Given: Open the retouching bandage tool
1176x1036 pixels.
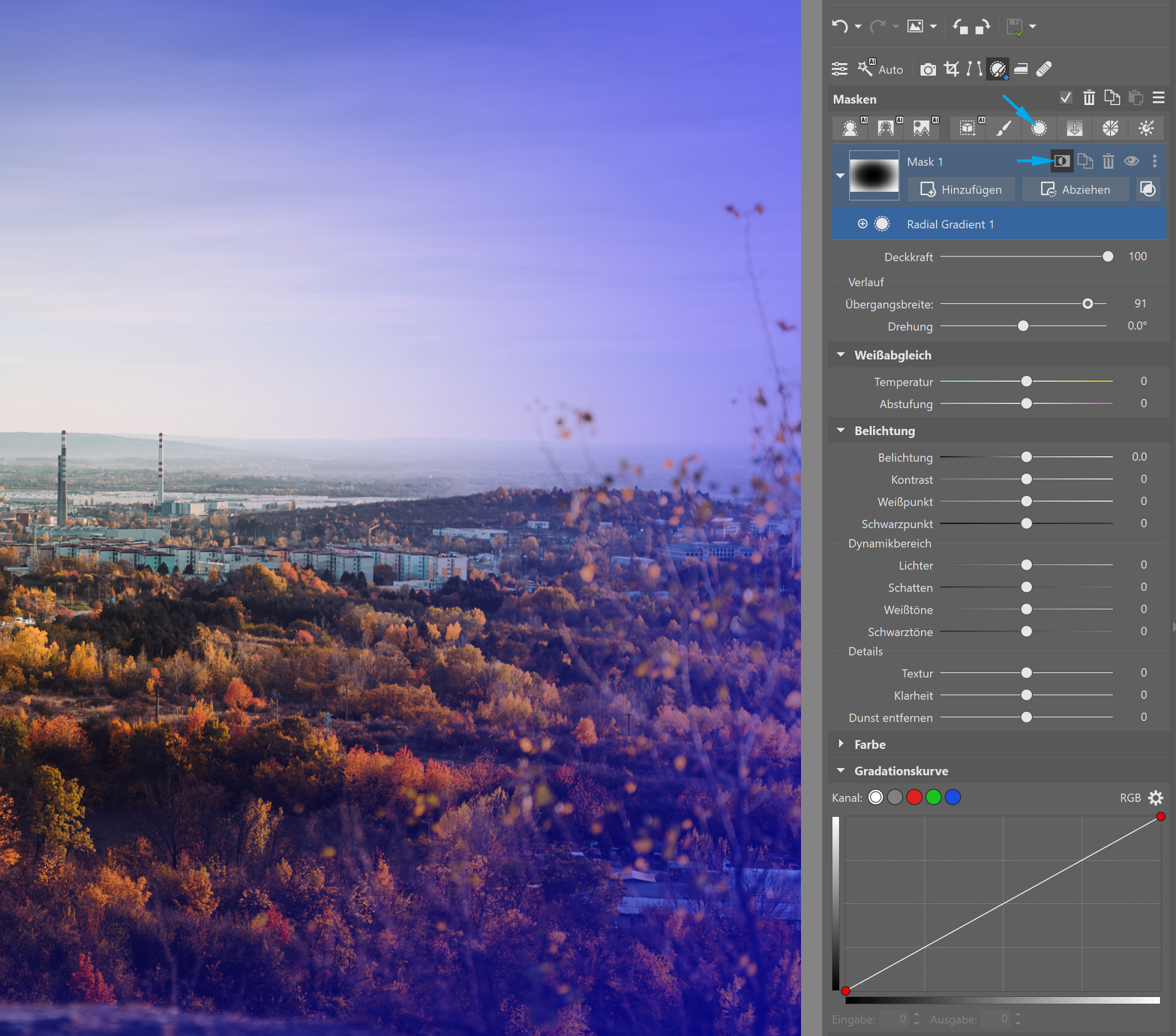Looking at the screenshot, I should click(x=1045, y=69).
